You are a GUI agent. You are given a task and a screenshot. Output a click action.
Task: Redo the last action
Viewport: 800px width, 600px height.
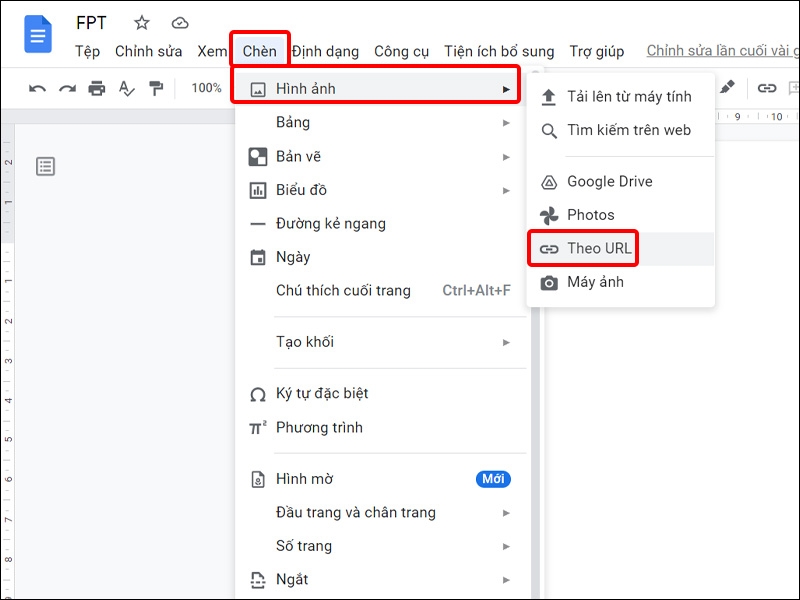(67, 89)
